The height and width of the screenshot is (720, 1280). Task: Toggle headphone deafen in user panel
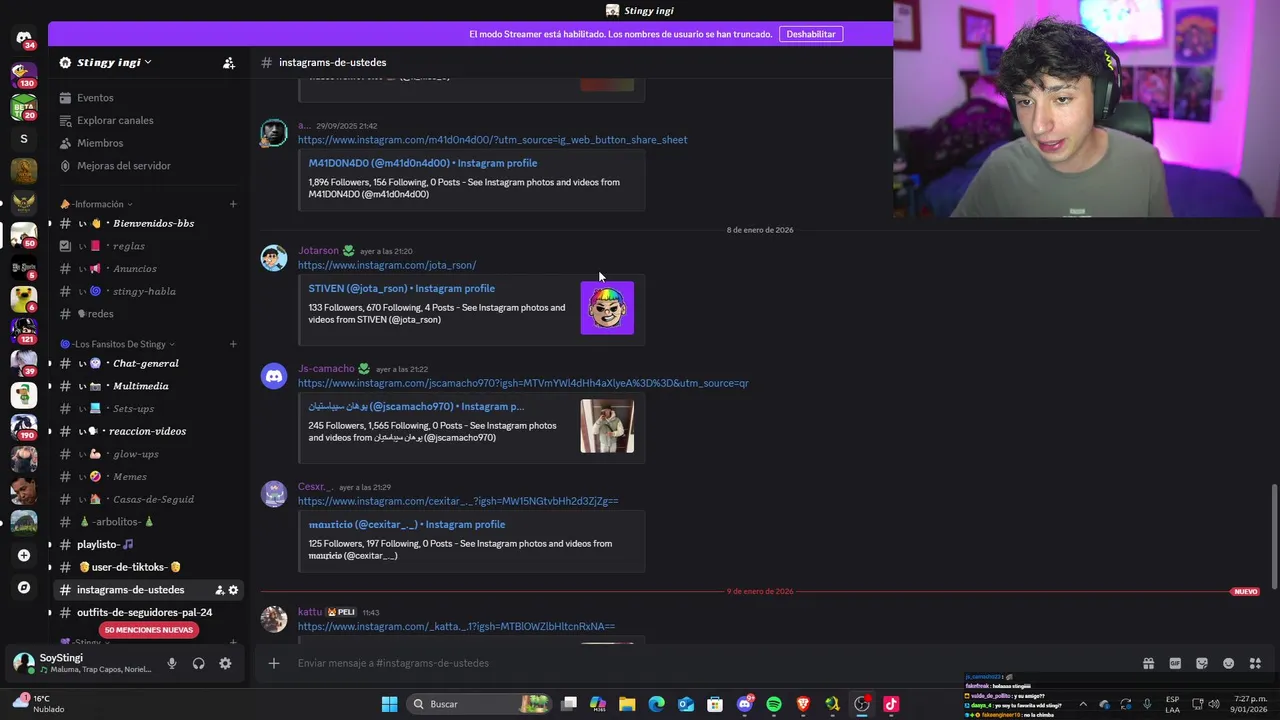[x=198, y=663]
